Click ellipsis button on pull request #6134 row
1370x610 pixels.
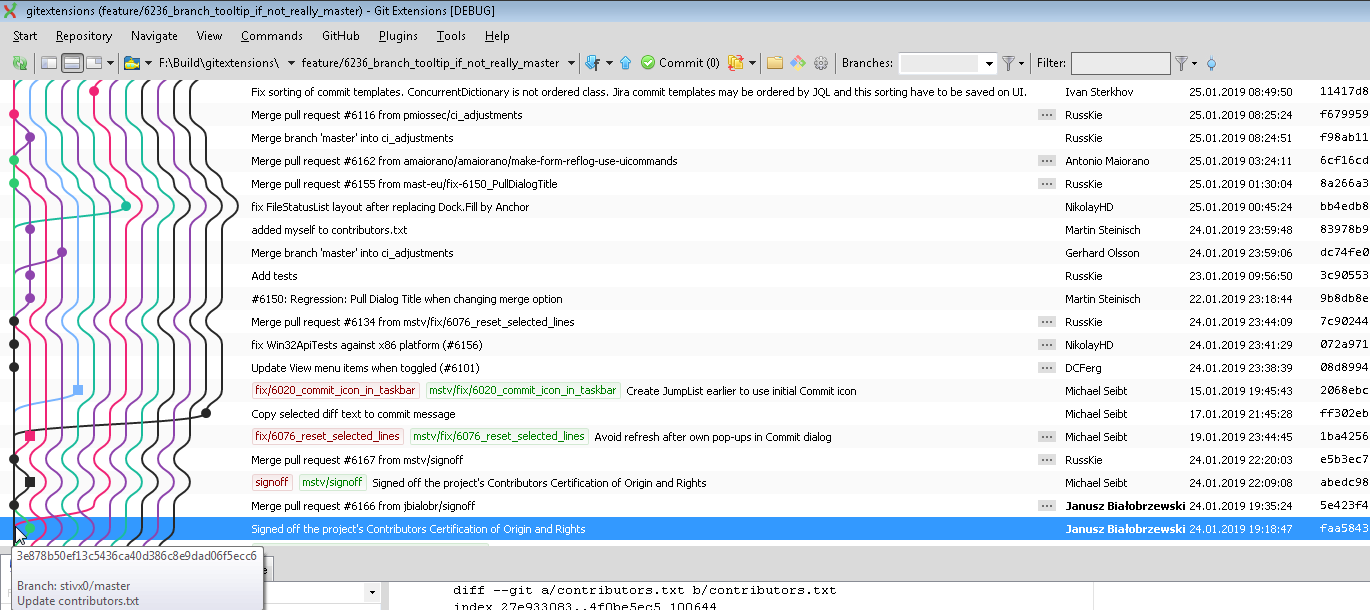pyautogui.click(x=1047, y=322)
